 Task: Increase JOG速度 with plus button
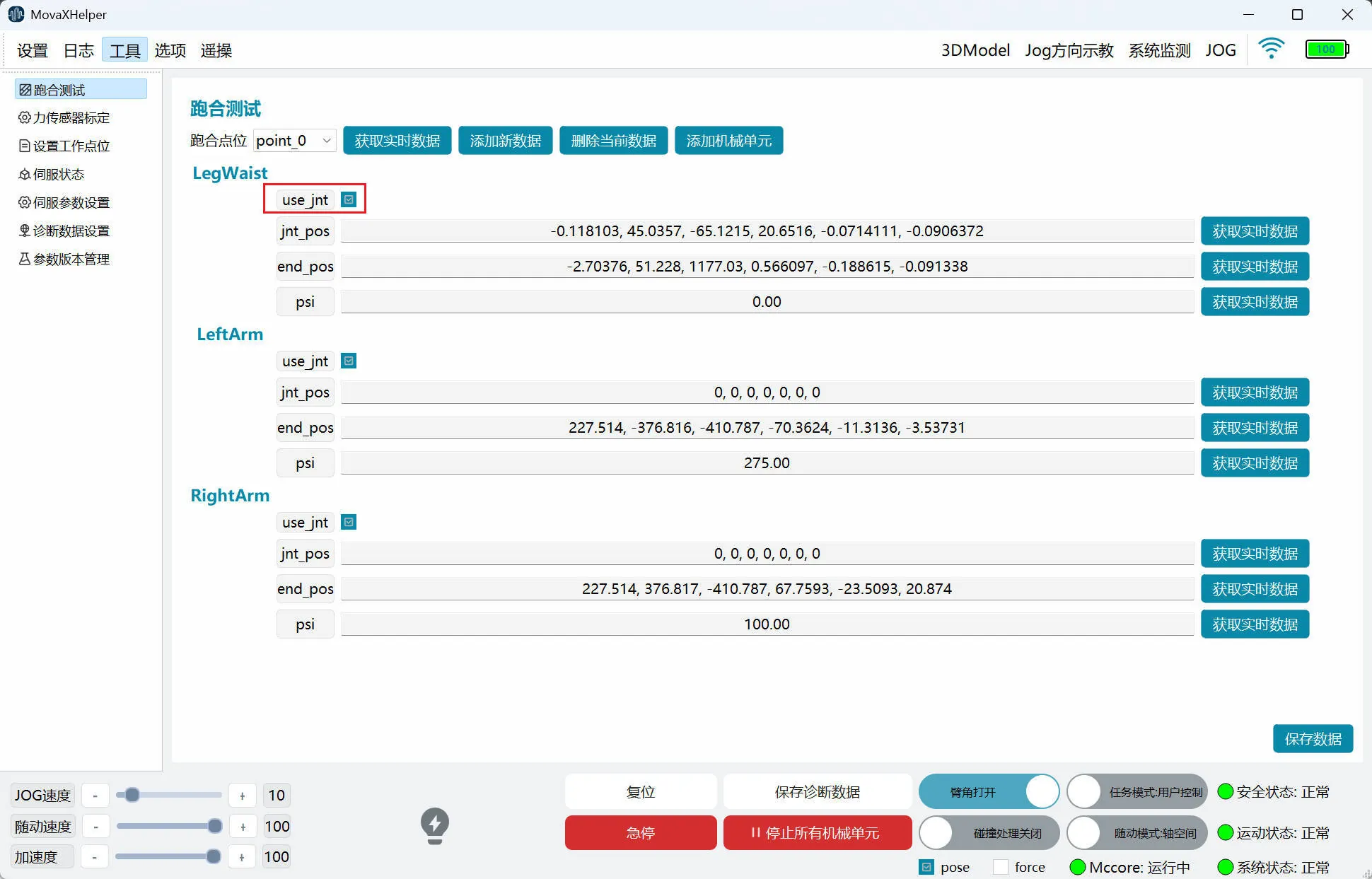click(243, 796)
